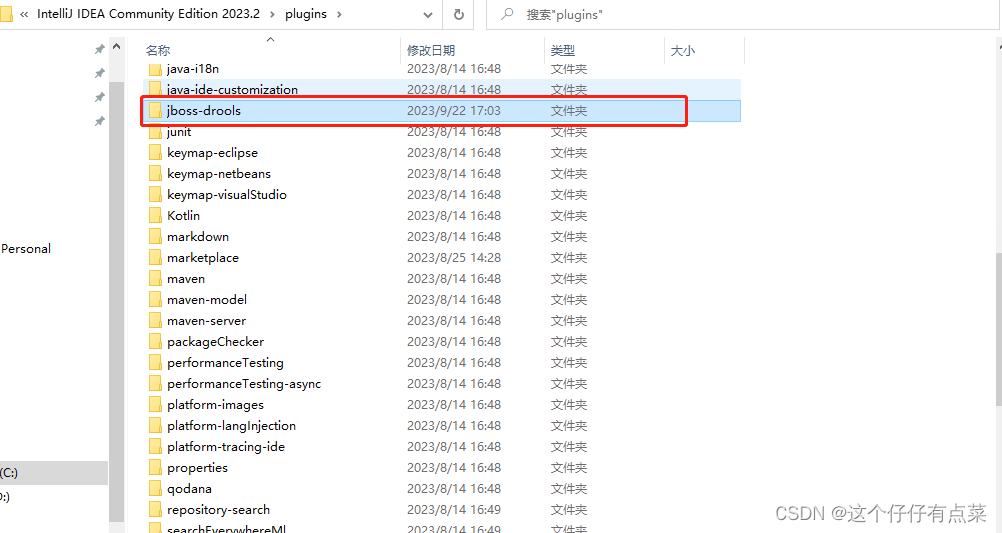
Task: Click the packageChecker folder icon
Action: [x=155, y=342]
